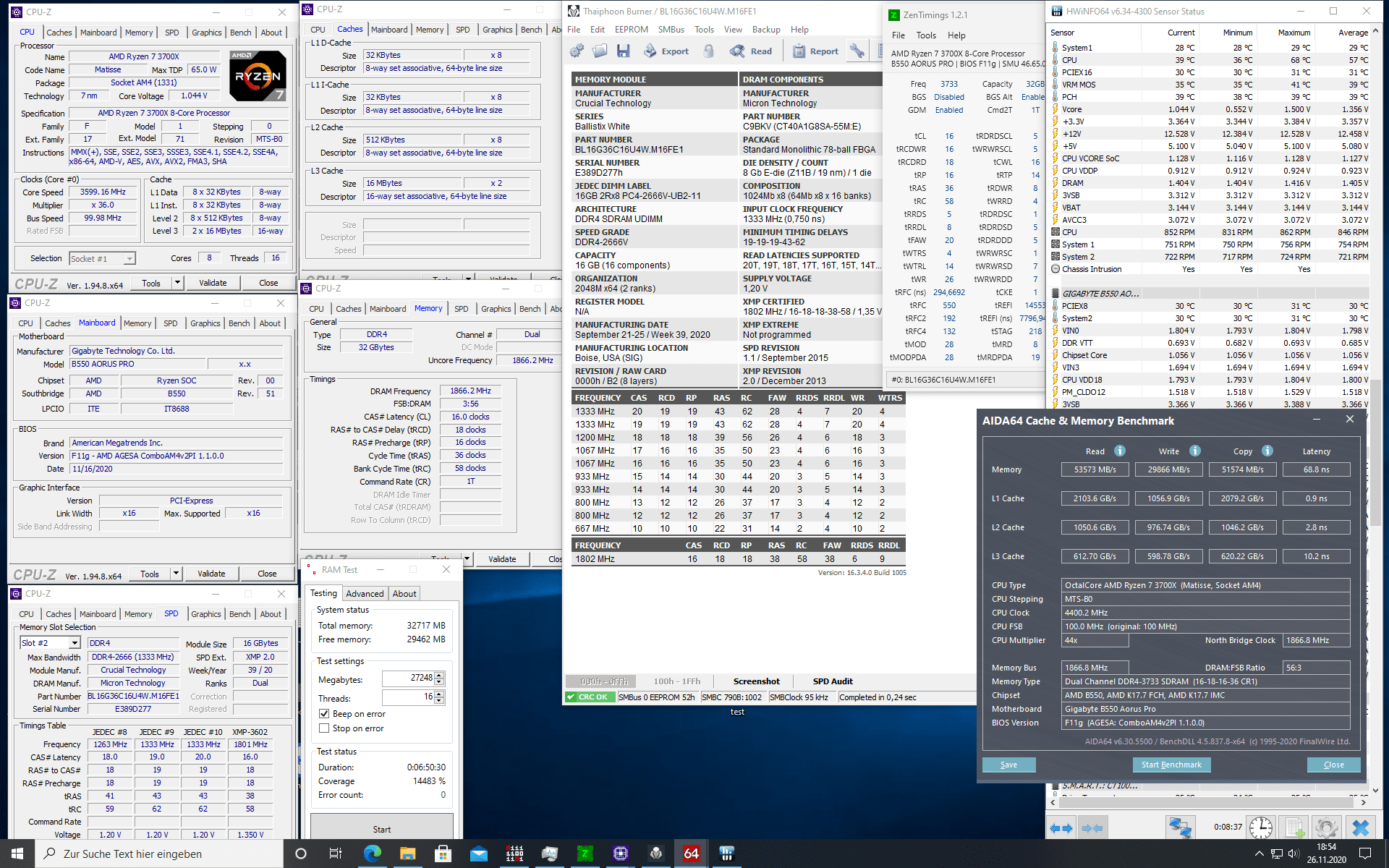
Task: Click the HWiNFO settings gear icon
Action: 1326,827
